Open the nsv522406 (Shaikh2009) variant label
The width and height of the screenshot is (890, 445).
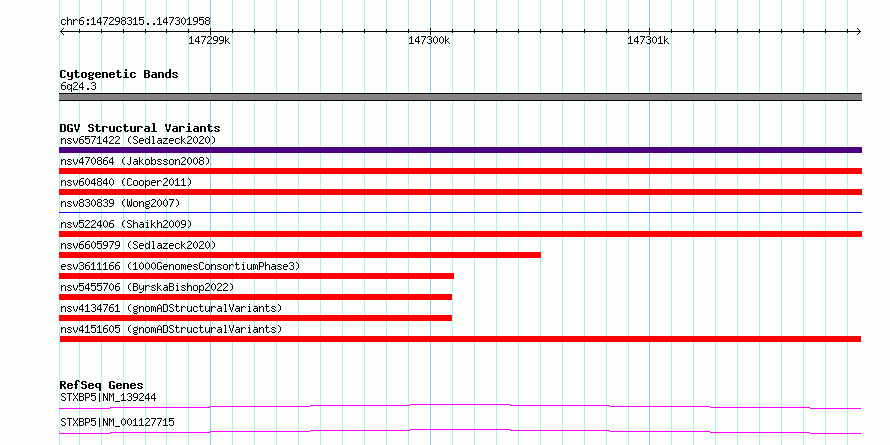coord(126,224)
